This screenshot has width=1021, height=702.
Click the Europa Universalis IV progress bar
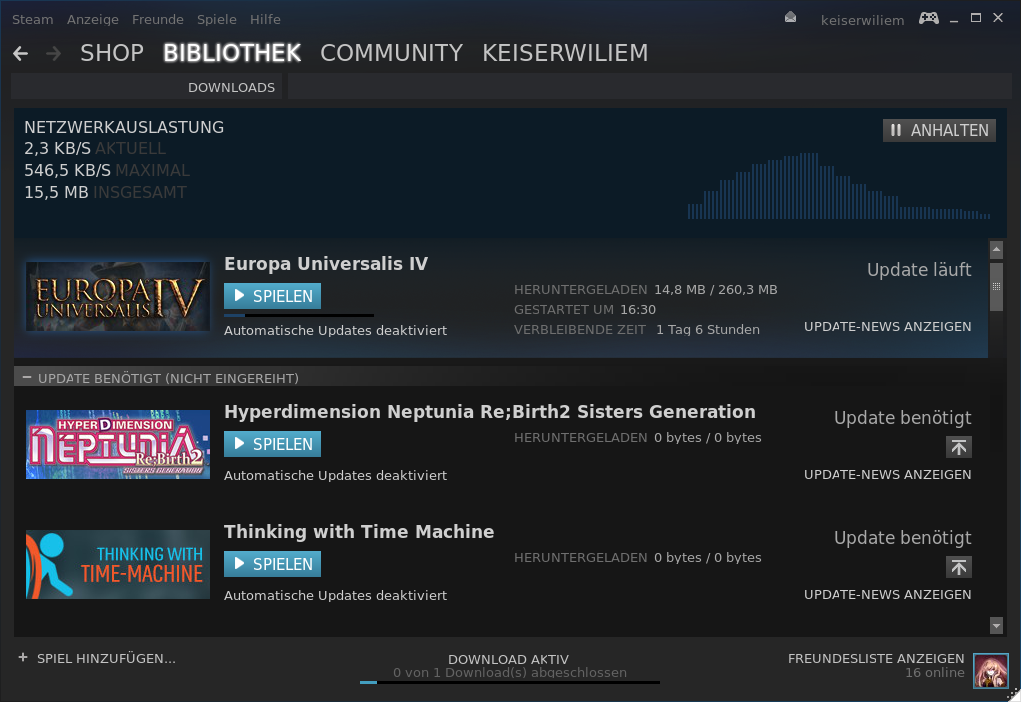click(x=299, y=316)
